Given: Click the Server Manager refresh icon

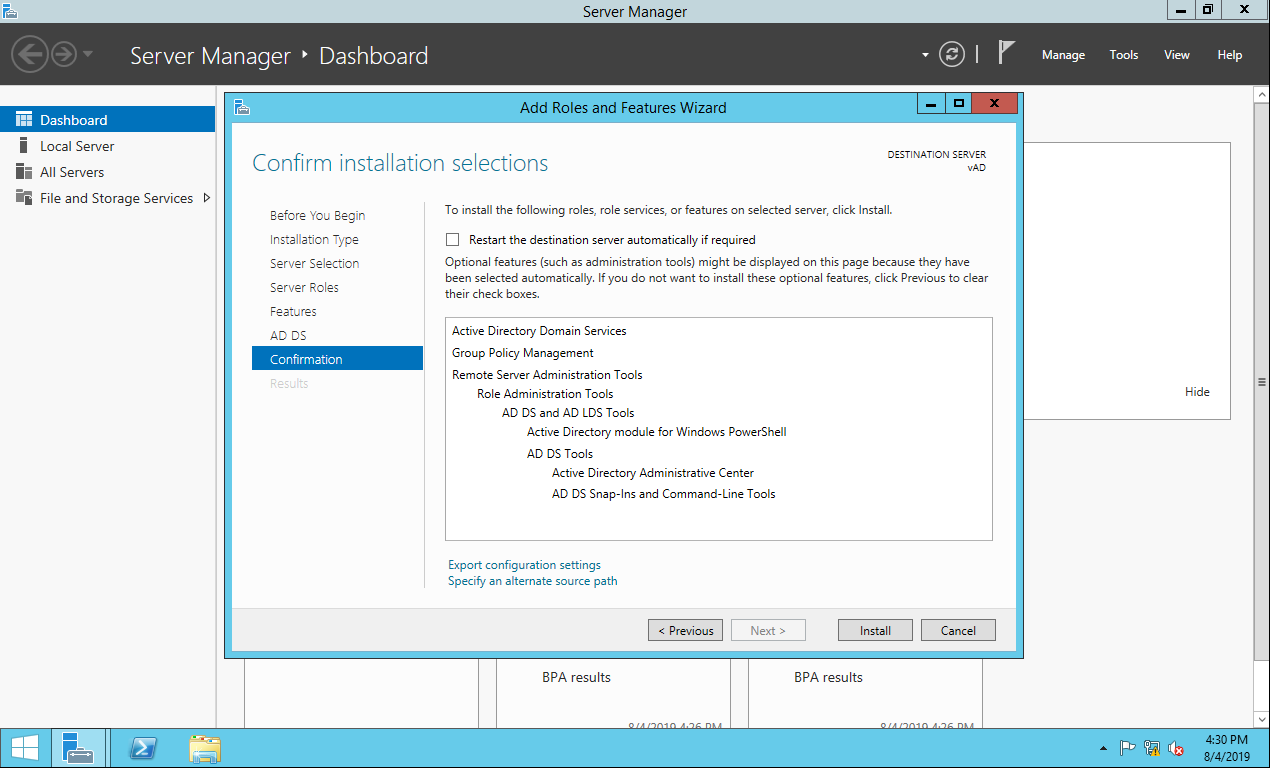Looking at the screenshot, I should tap(952, 55).
